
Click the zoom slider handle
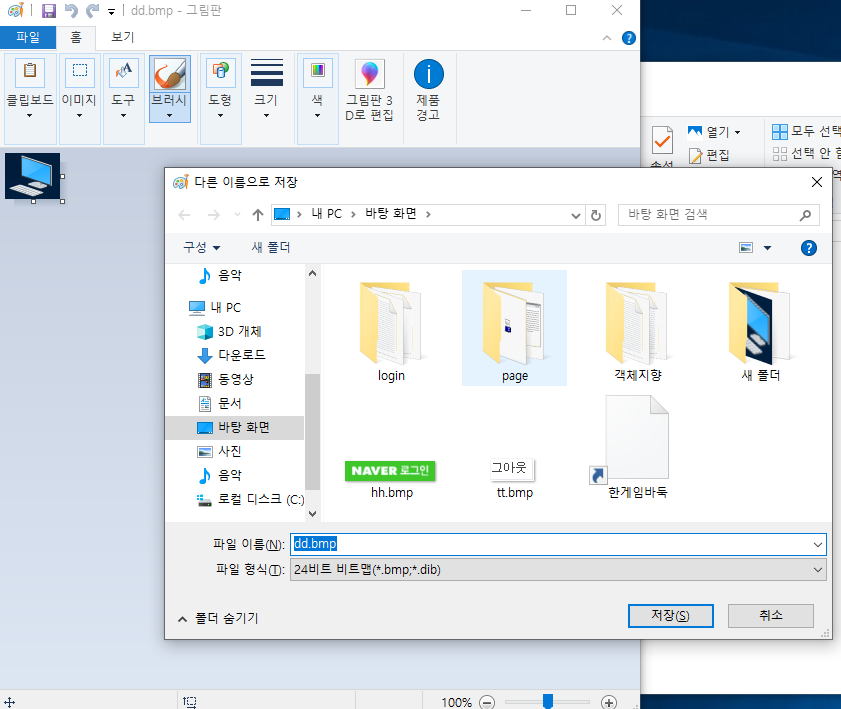(x=548, y=701)
